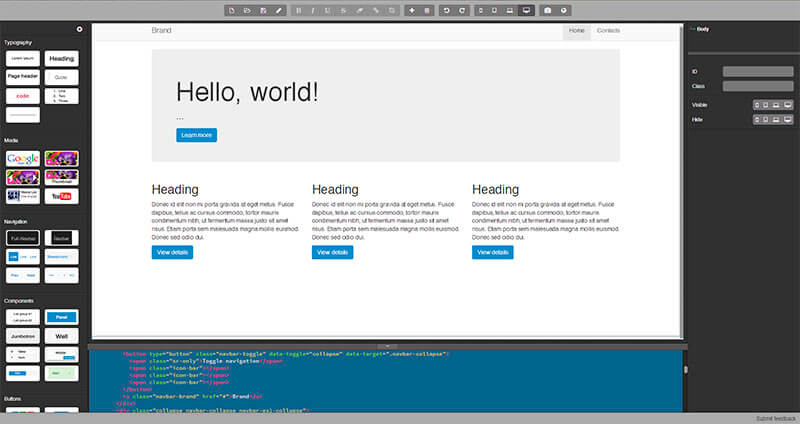Select the Prev/Next pager component
The height and width of the screenshot is (424, 800).
[x=22, y=276]
